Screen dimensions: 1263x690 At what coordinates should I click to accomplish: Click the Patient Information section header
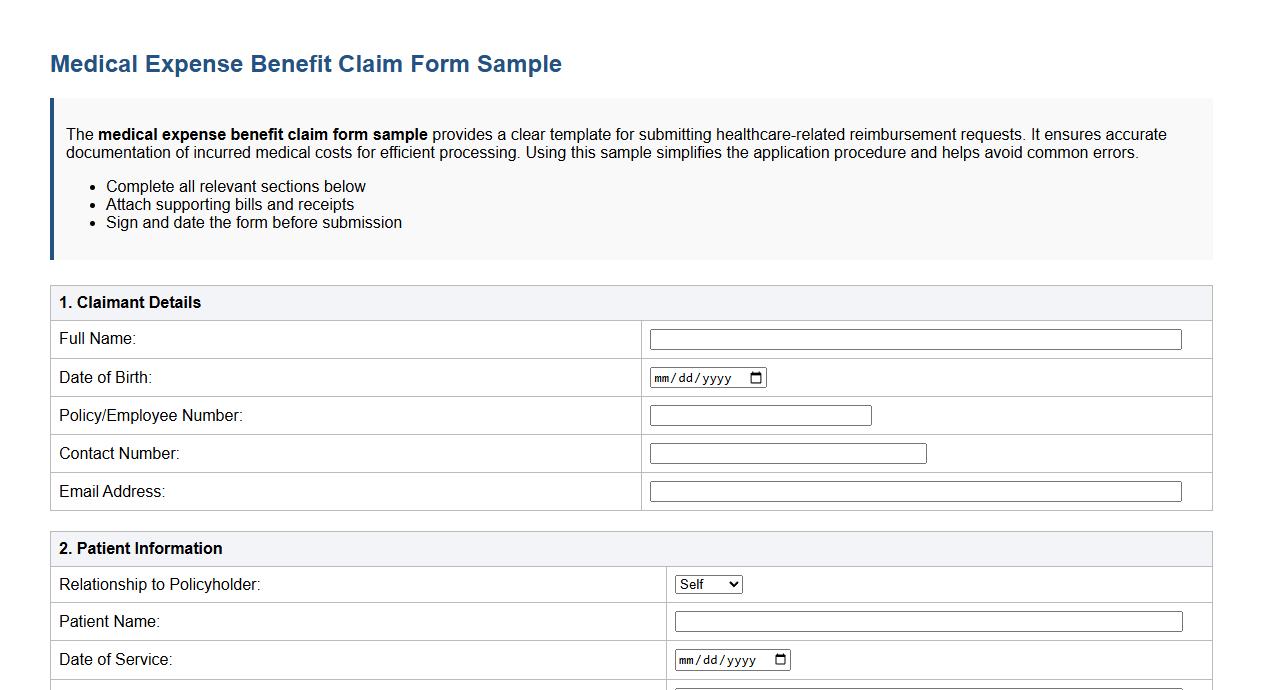140,548
